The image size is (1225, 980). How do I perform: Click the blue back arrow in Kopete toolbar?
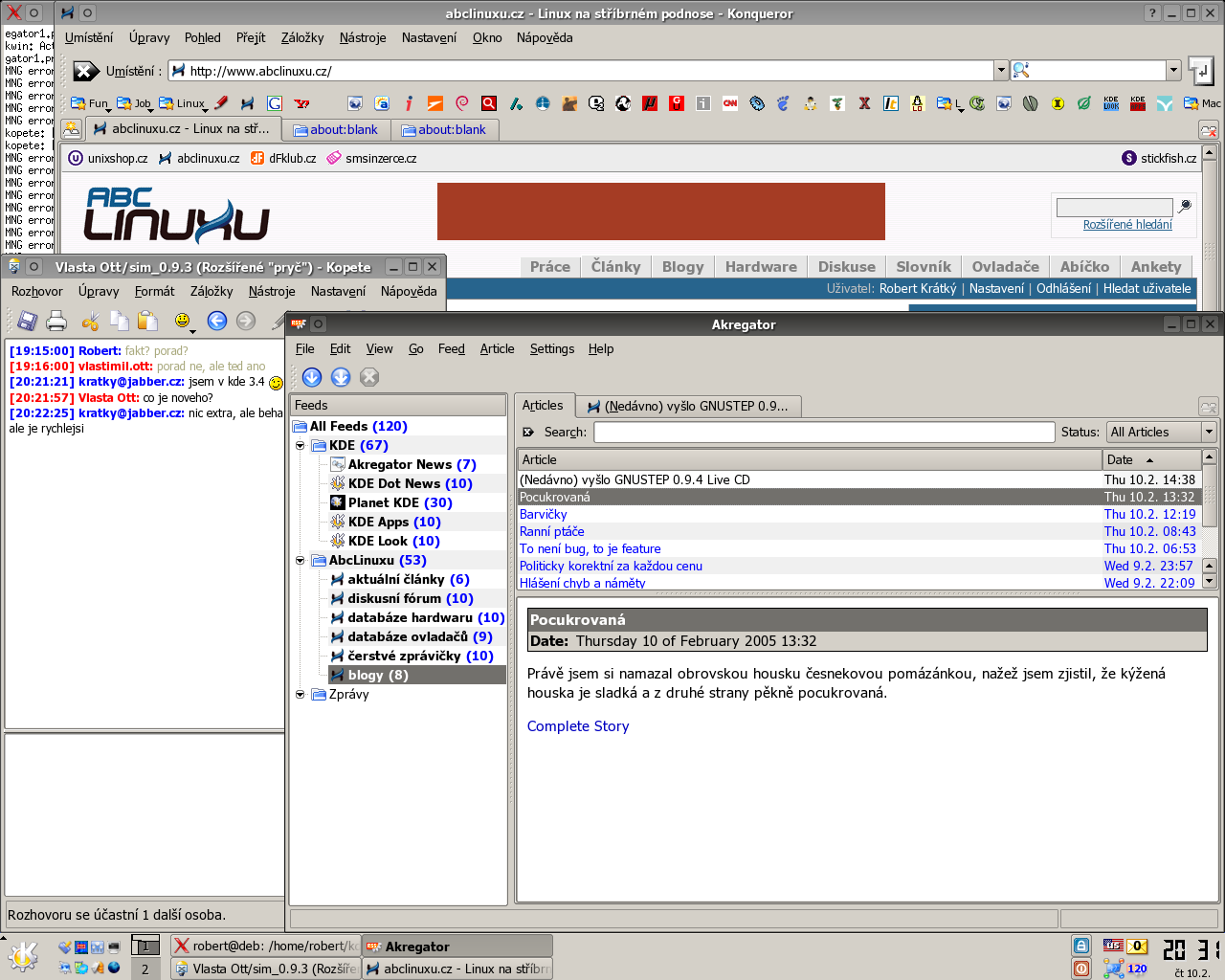tap(217, 322)
